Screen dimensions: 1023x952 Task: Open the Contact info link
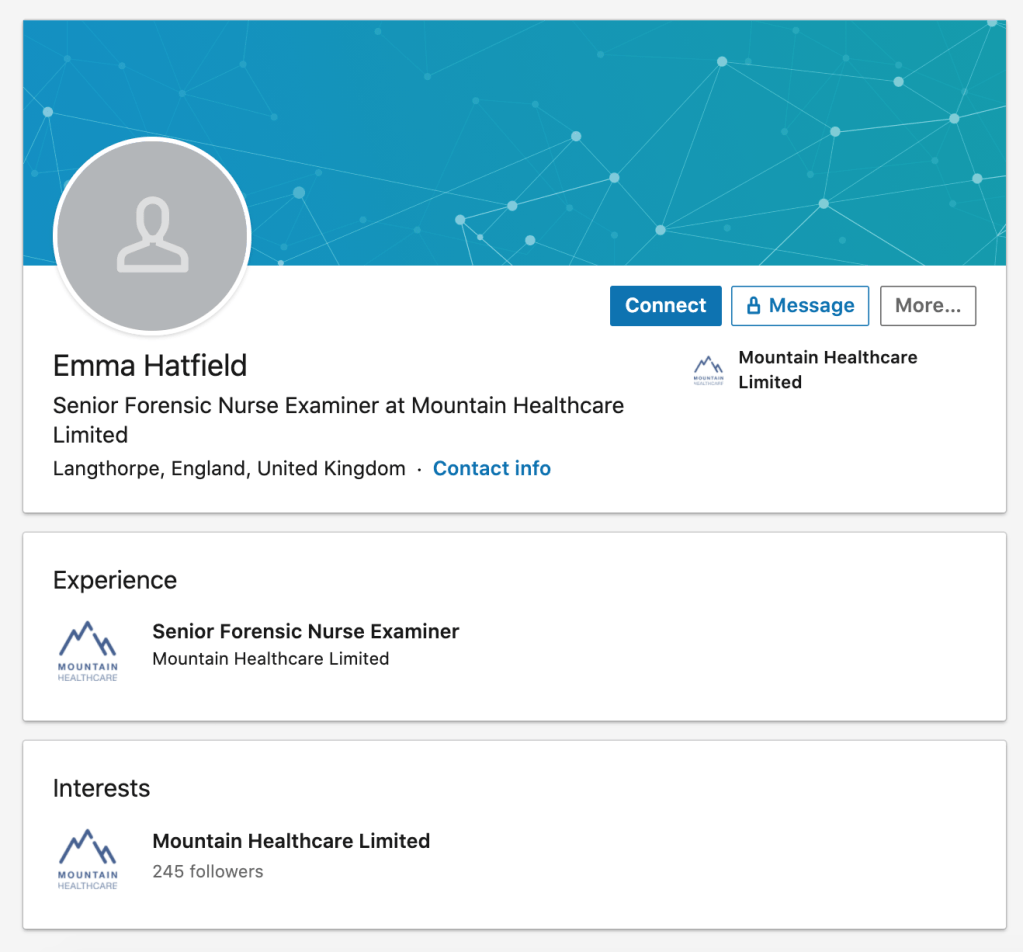(x=491, y=468)
